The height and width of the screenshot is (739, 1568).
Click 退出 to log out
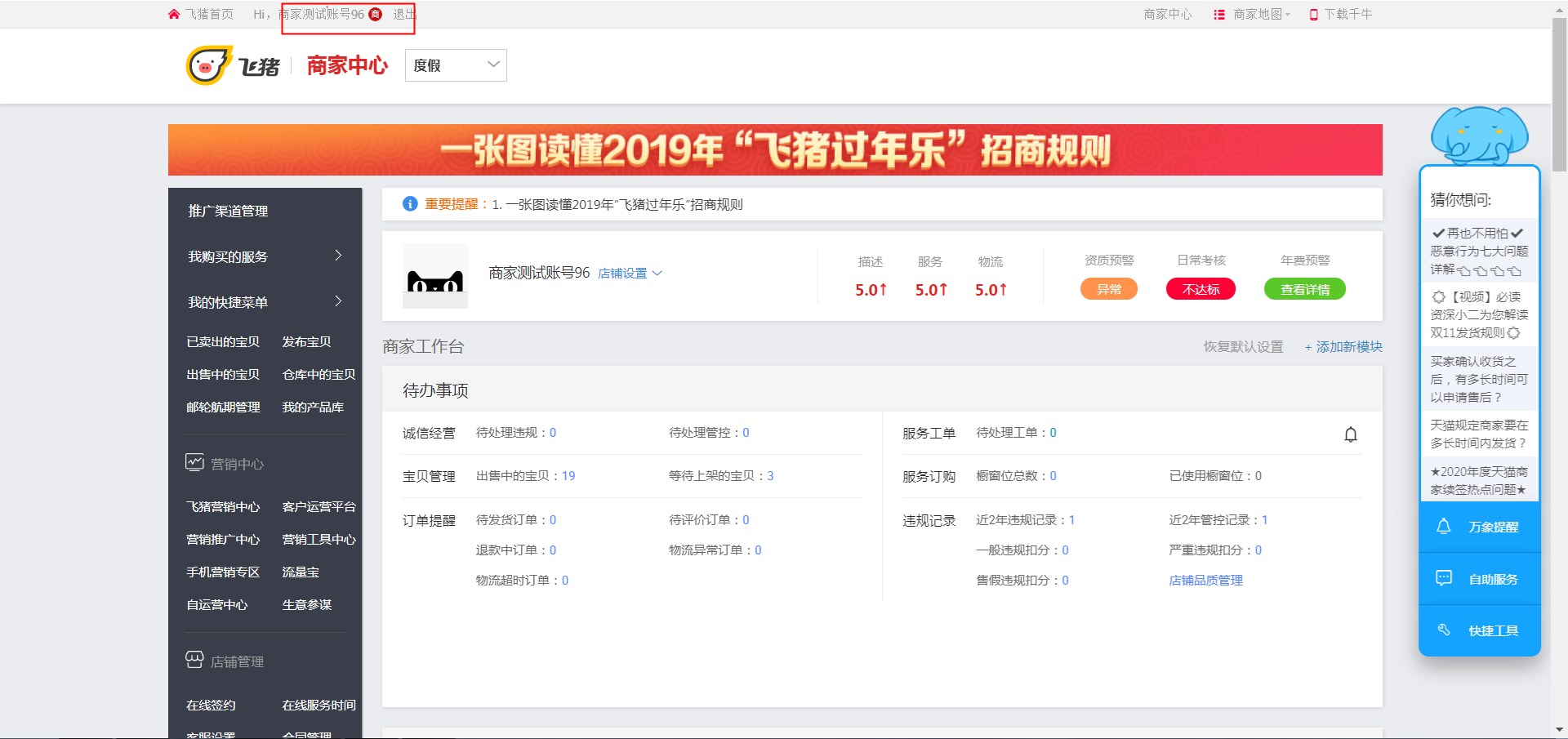[404, 14]
